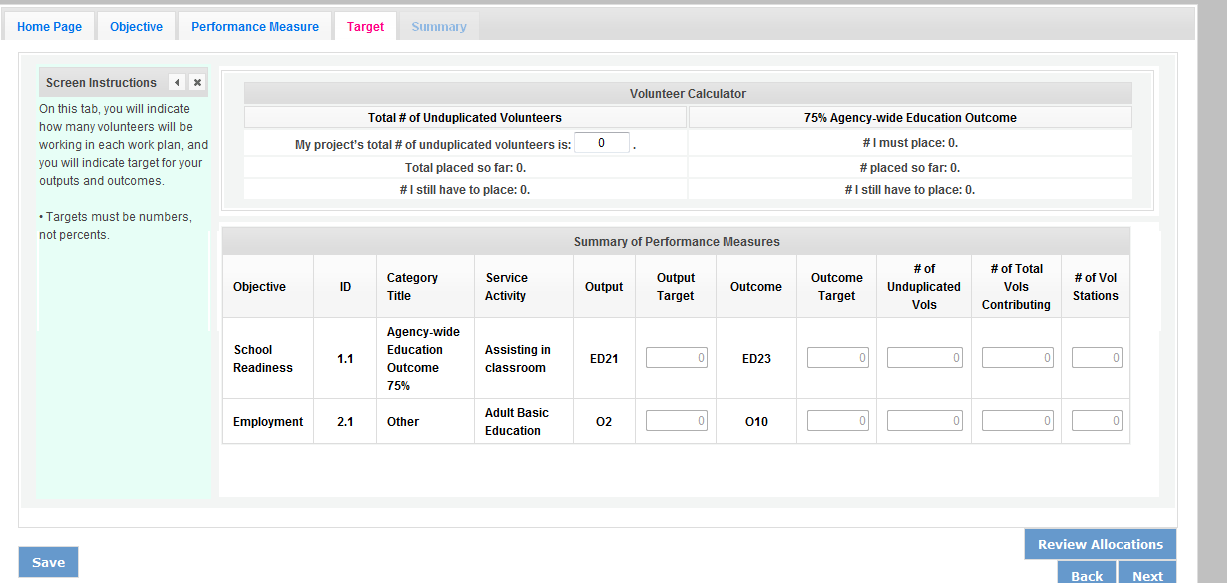Screen dimensions: 1227x583
Task: Open the Home Page tab
Action: (x=50, y=27)
